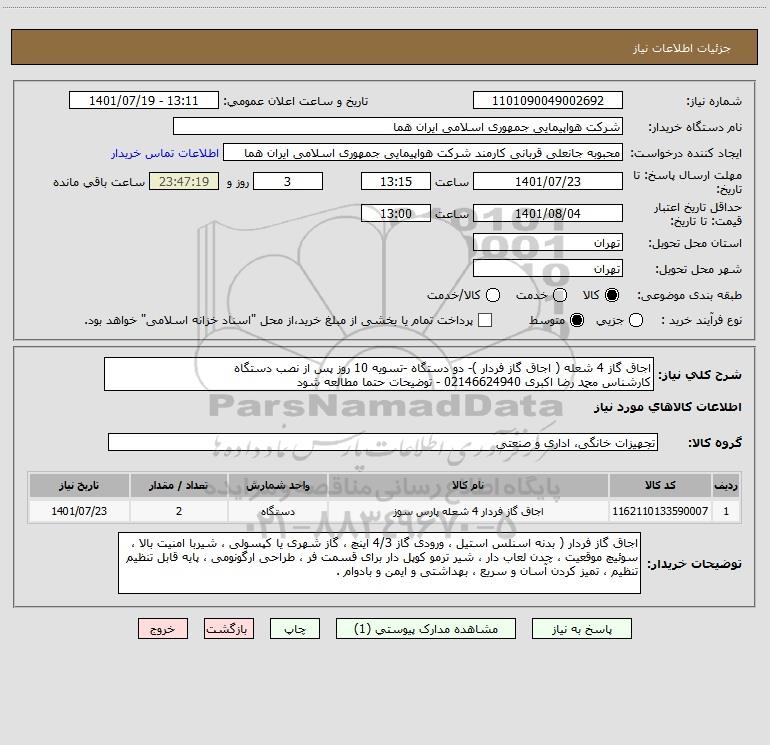Click the table date cell 1401/07/23

(x=79, y=511)
